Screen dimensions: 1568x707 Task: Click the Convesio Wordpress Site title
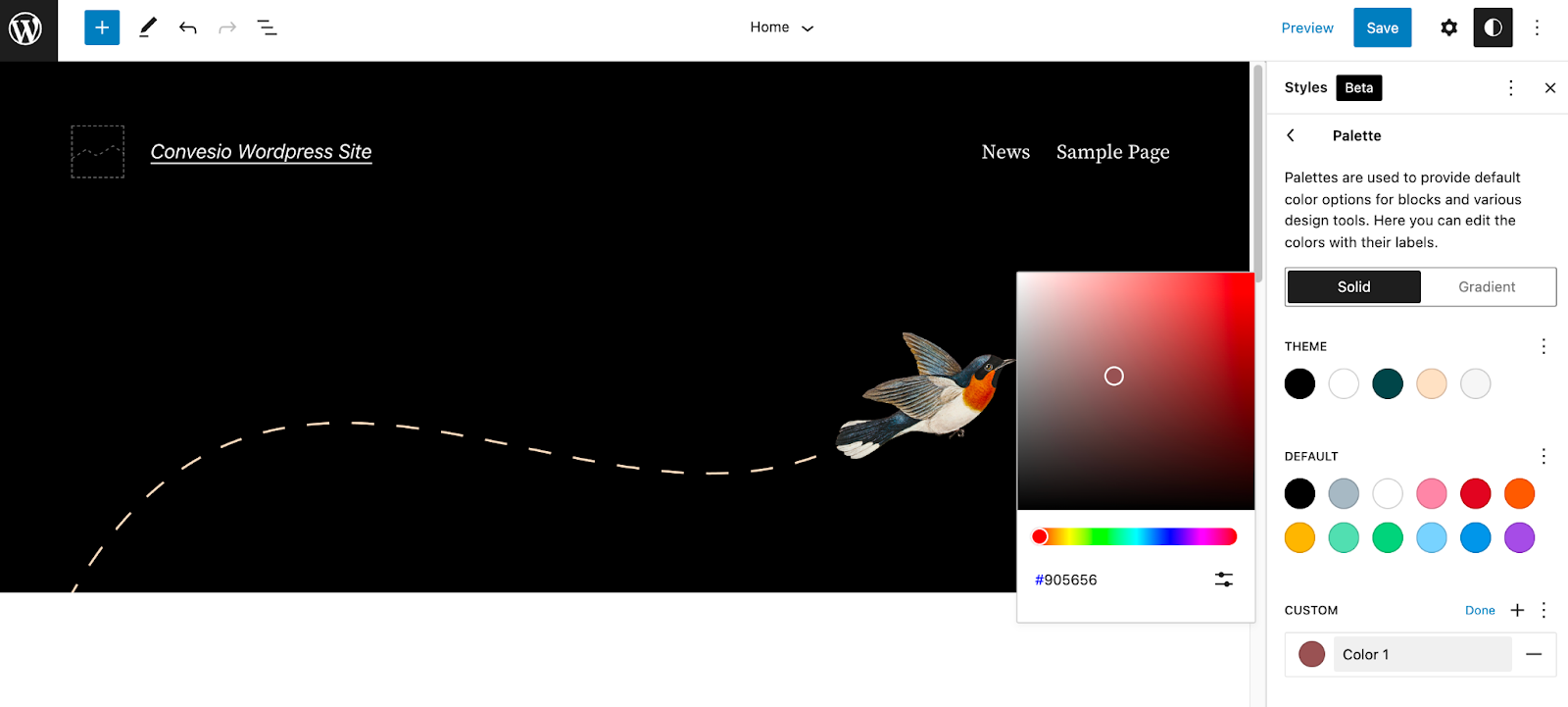pos(262,152)
